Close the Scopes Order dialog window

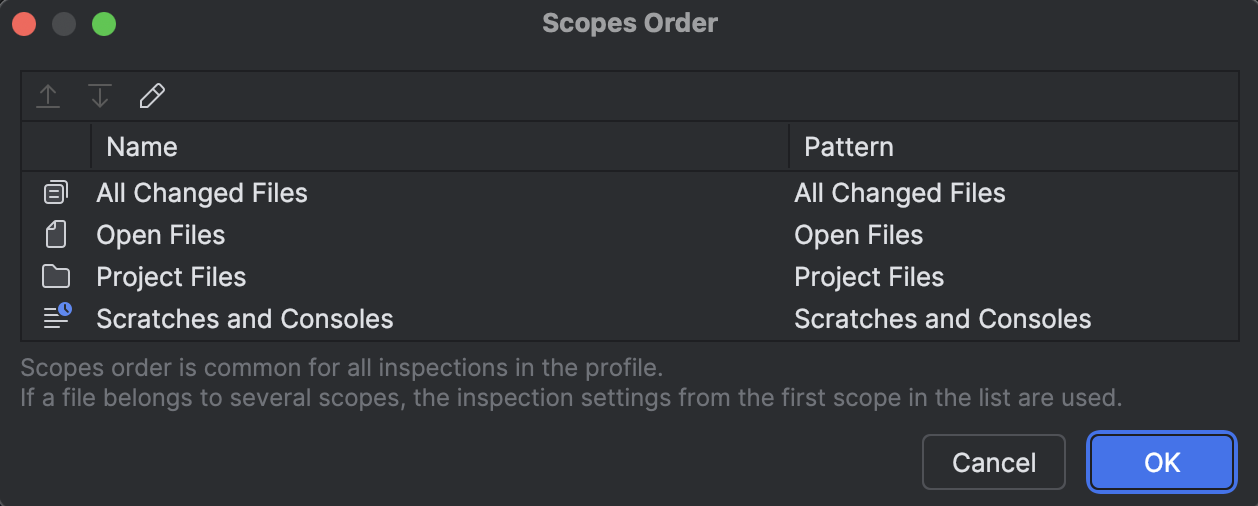(24, 23)
